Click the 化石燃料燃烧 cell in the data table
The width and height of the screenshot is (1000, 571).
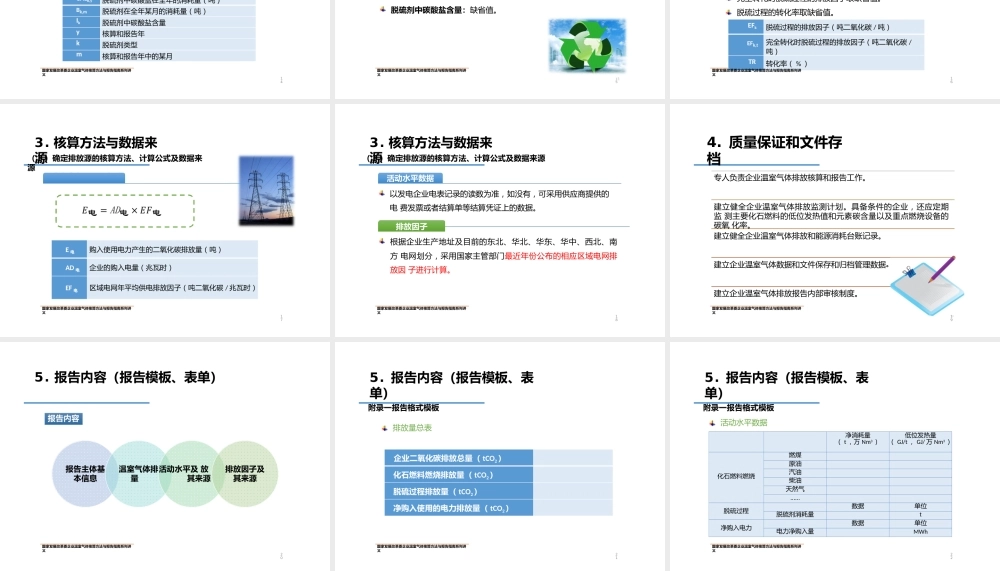pyautogui.click(x=736, y=476)
